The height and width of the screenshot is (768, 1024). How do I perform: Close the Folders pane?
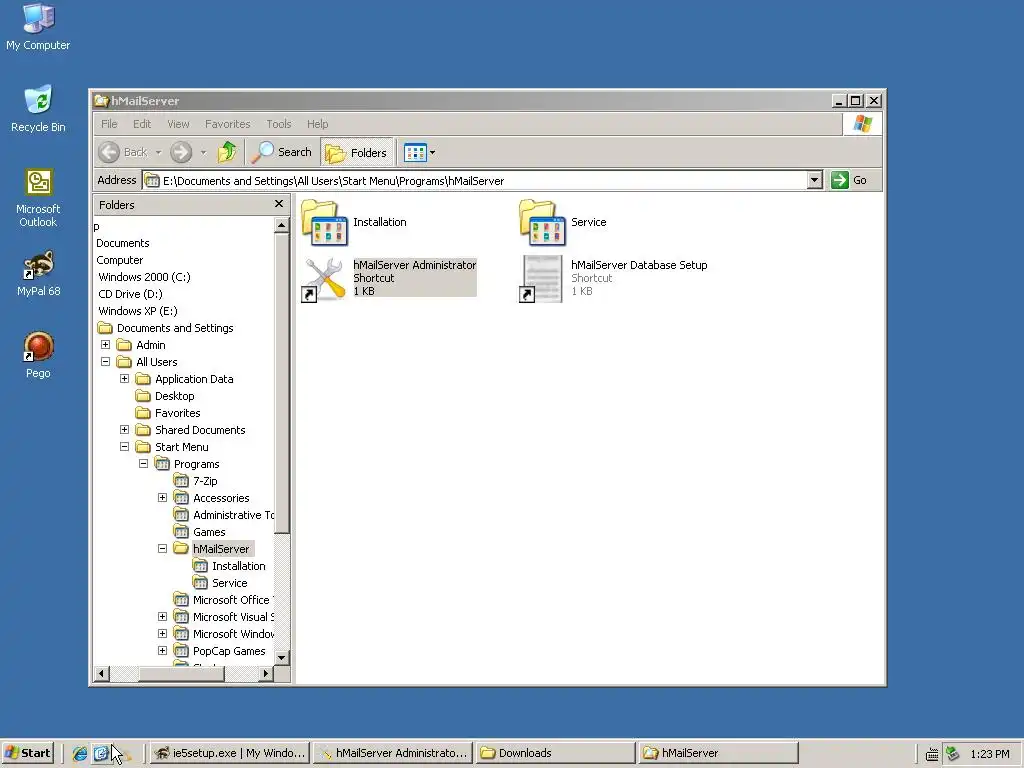279,204
